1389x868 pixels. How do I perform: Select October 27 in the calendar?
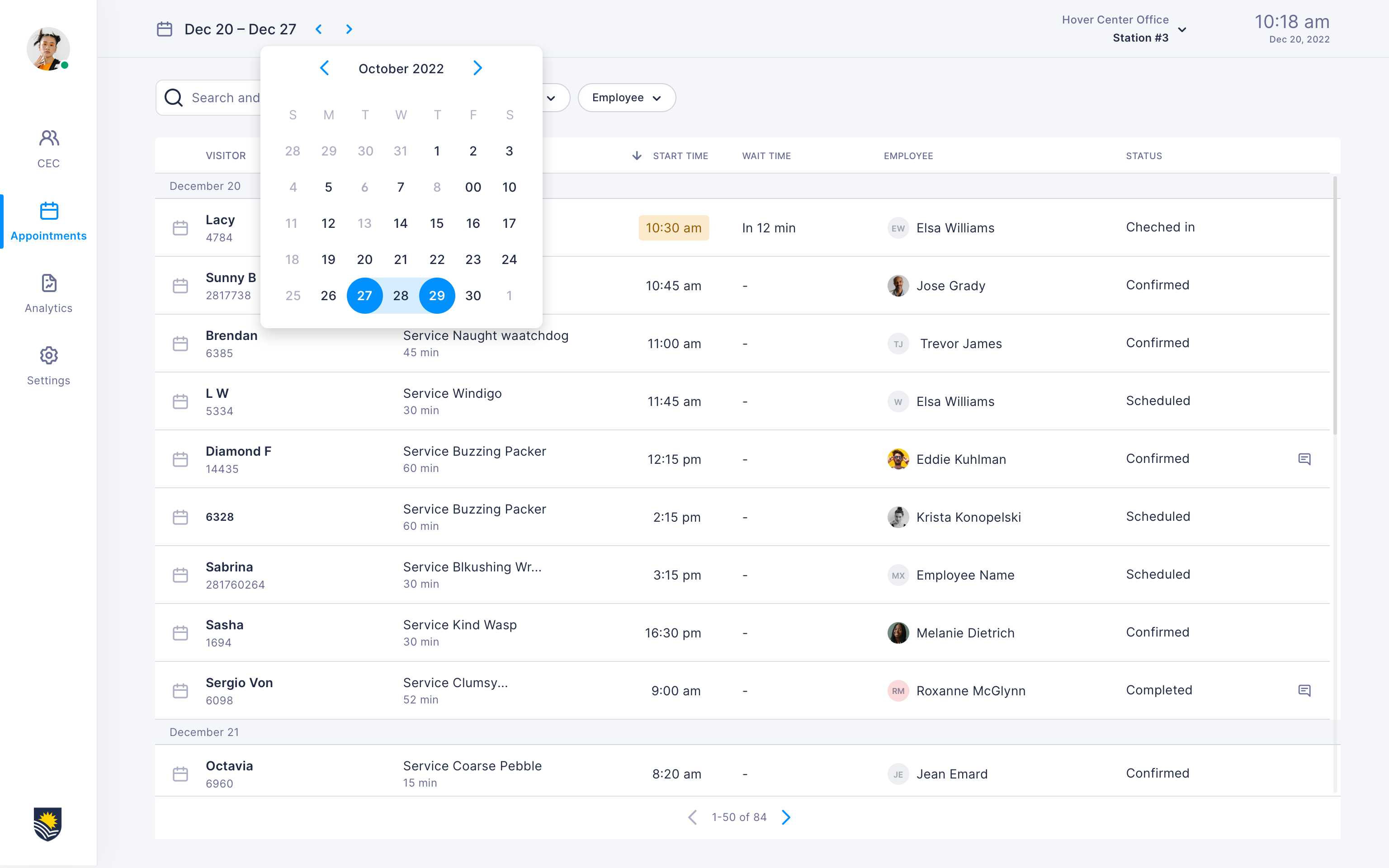364,296
